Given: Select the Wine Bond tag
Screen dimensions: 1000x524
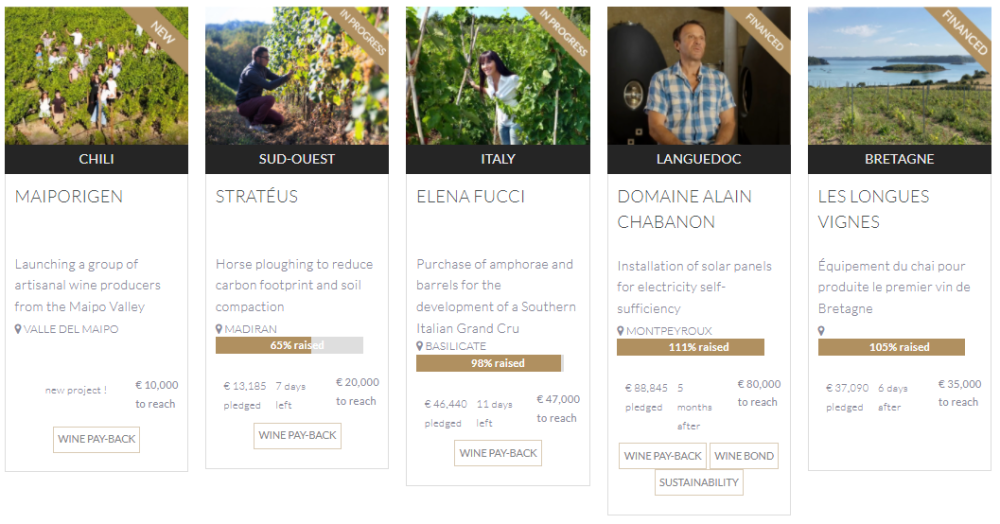Looking at the screenshot, I should (x=744, y=456).
